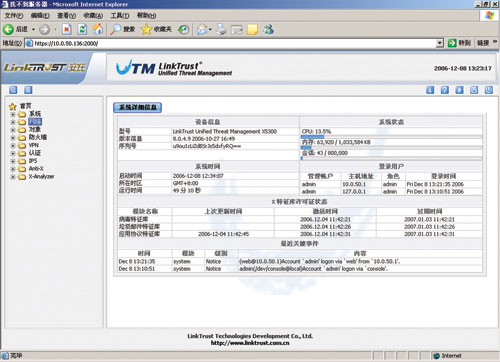Select X-Analyzer in navigation tree

tap(41, 177)
